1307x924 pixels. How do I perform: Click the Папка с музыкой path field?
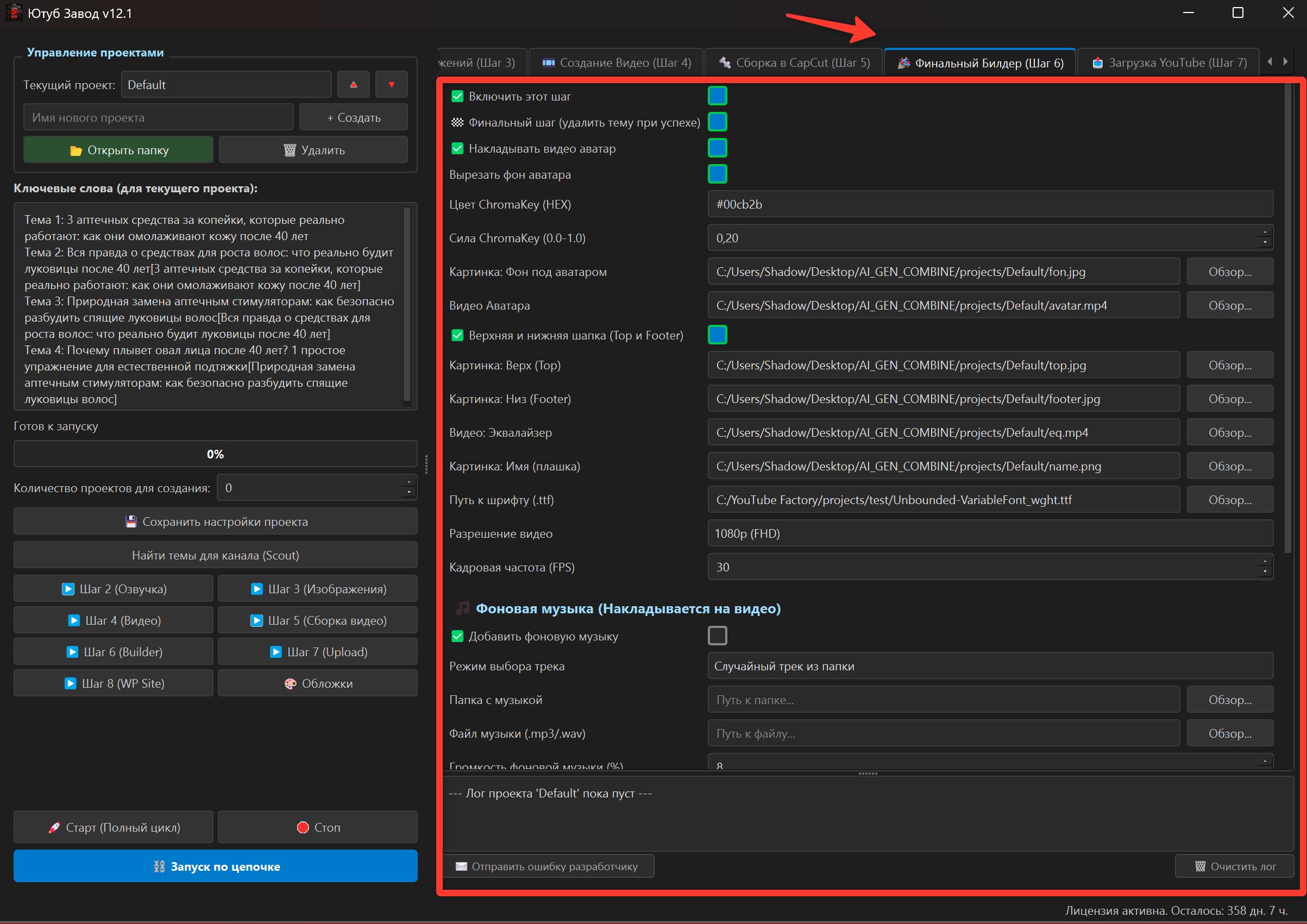click(x=943, y=700)
